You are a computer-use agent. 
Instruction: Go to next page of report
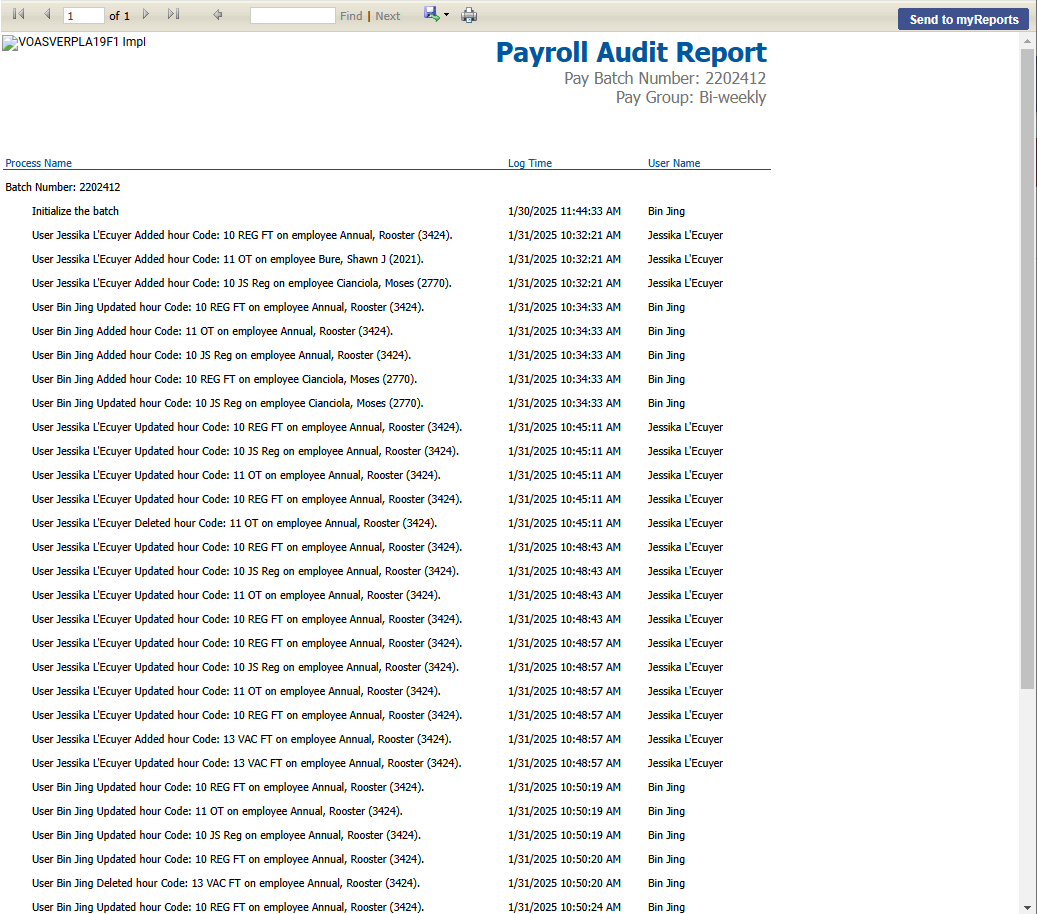tap(146, 14)
